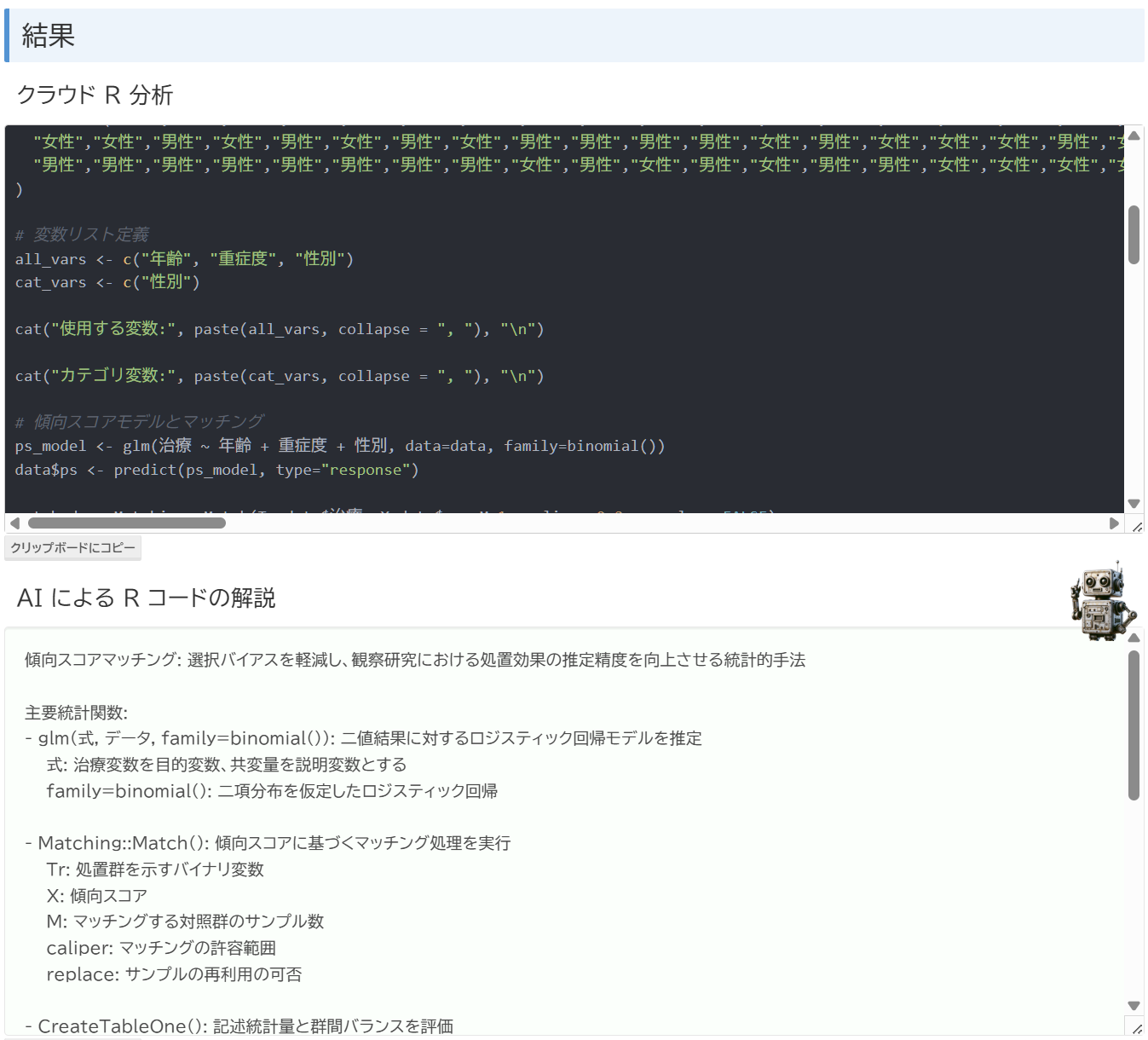The image size is (1148, 1040).
Task: Place cursor on the all_vars definition line
Action: tap(184, 259)
